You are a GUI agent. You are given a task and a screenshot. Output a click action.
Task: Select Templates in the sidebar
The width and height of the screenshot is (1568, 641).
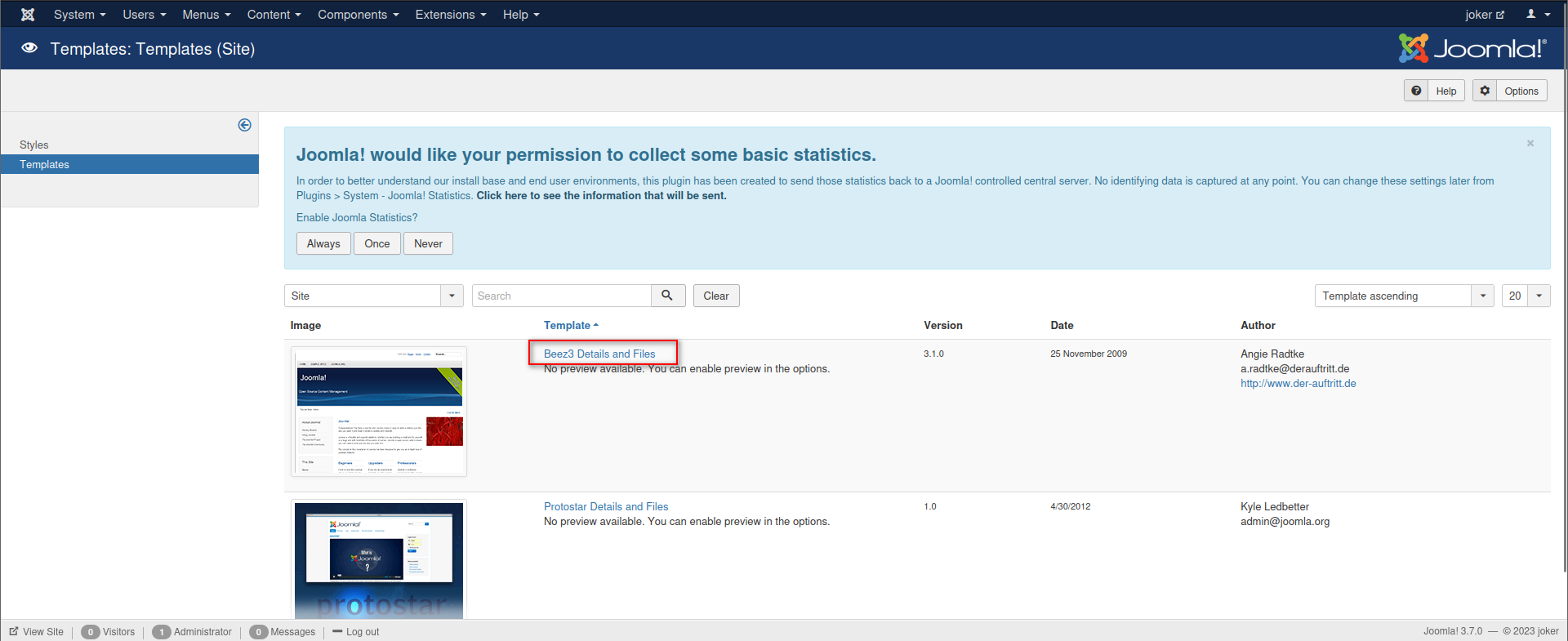pyautogui.click(x=130, y=164)
